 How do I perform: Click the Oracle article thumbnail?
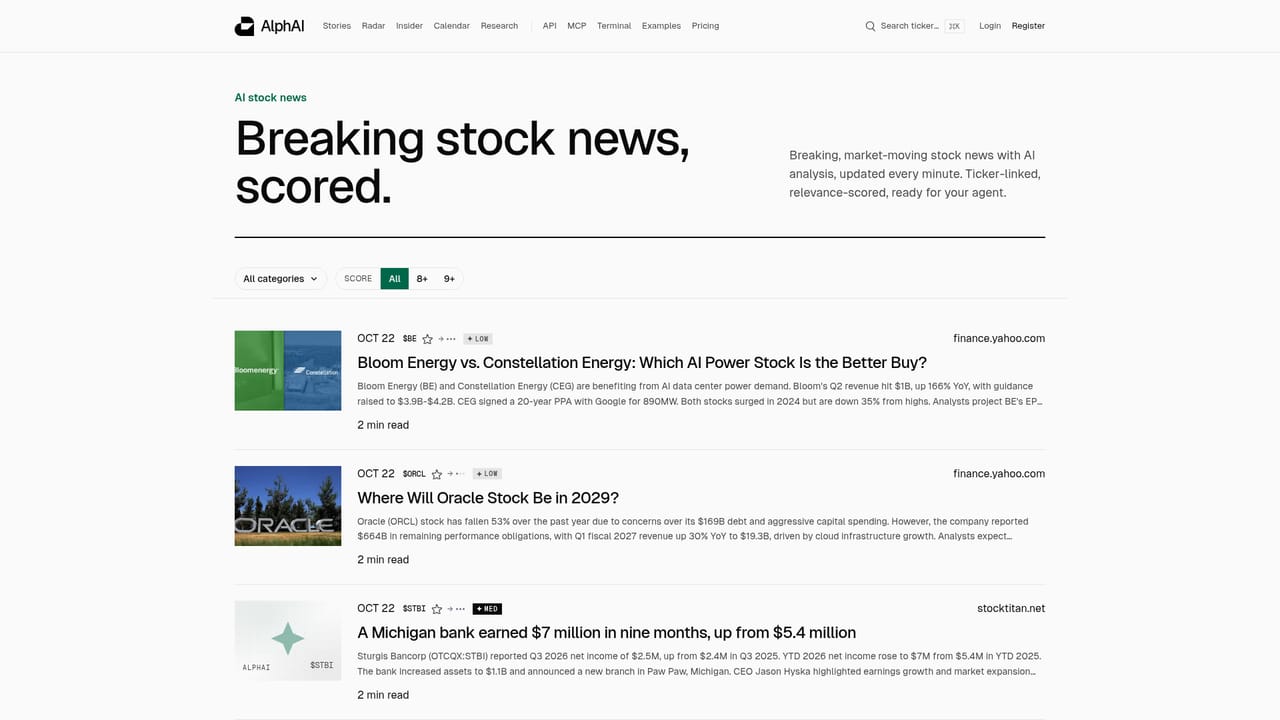(x=288, y=505)
